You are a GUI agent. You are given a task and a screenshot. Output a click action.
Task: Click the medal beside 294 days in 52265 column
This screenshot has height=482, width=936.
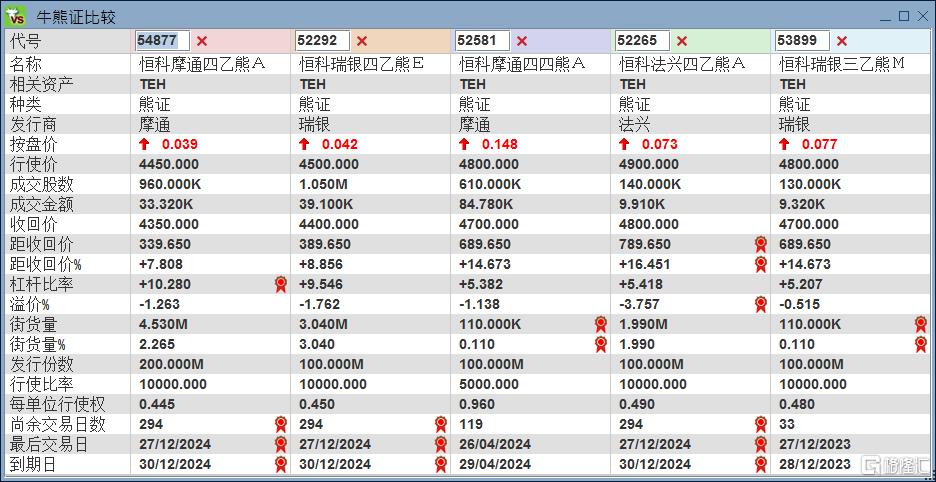coord(760,424)
